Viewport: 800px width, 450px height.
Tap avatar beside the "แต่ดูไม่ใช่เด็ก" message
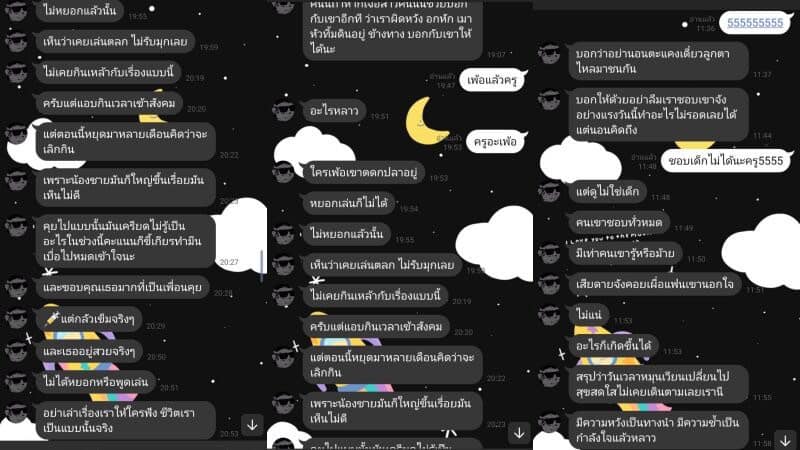tap(550, 191)
